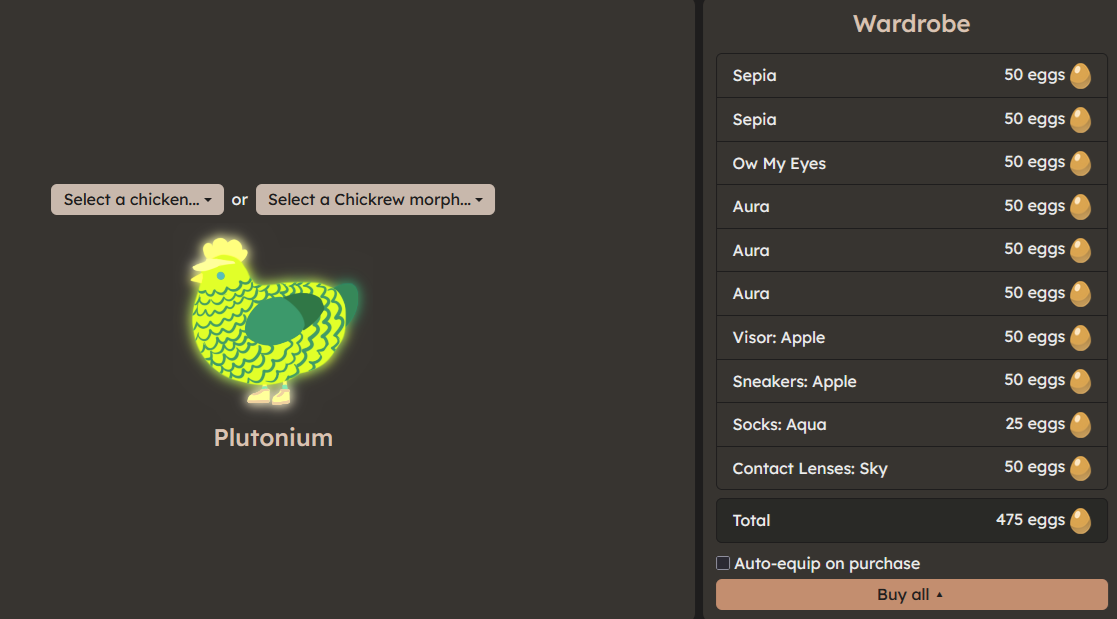Select the Visor: Apple wardrobe entry

coord(778,338)
